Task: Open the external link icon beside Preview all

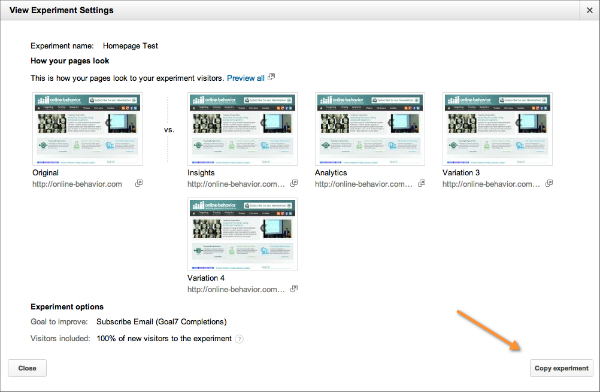Action: tap(271, 77)
